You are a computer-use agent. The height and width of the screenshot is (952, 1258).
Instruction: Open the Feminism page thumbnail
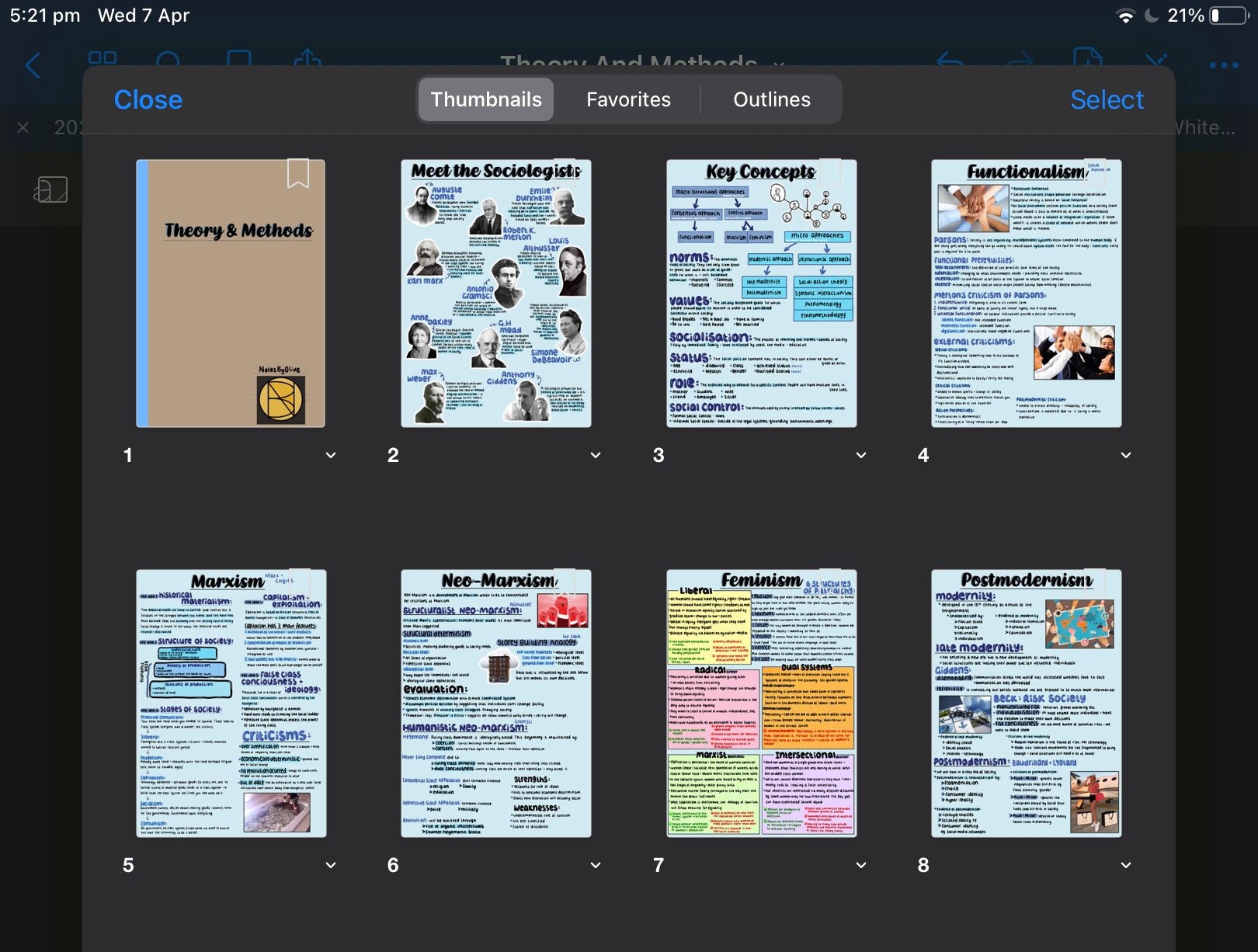pyautogui.click(x=762, y=704)
